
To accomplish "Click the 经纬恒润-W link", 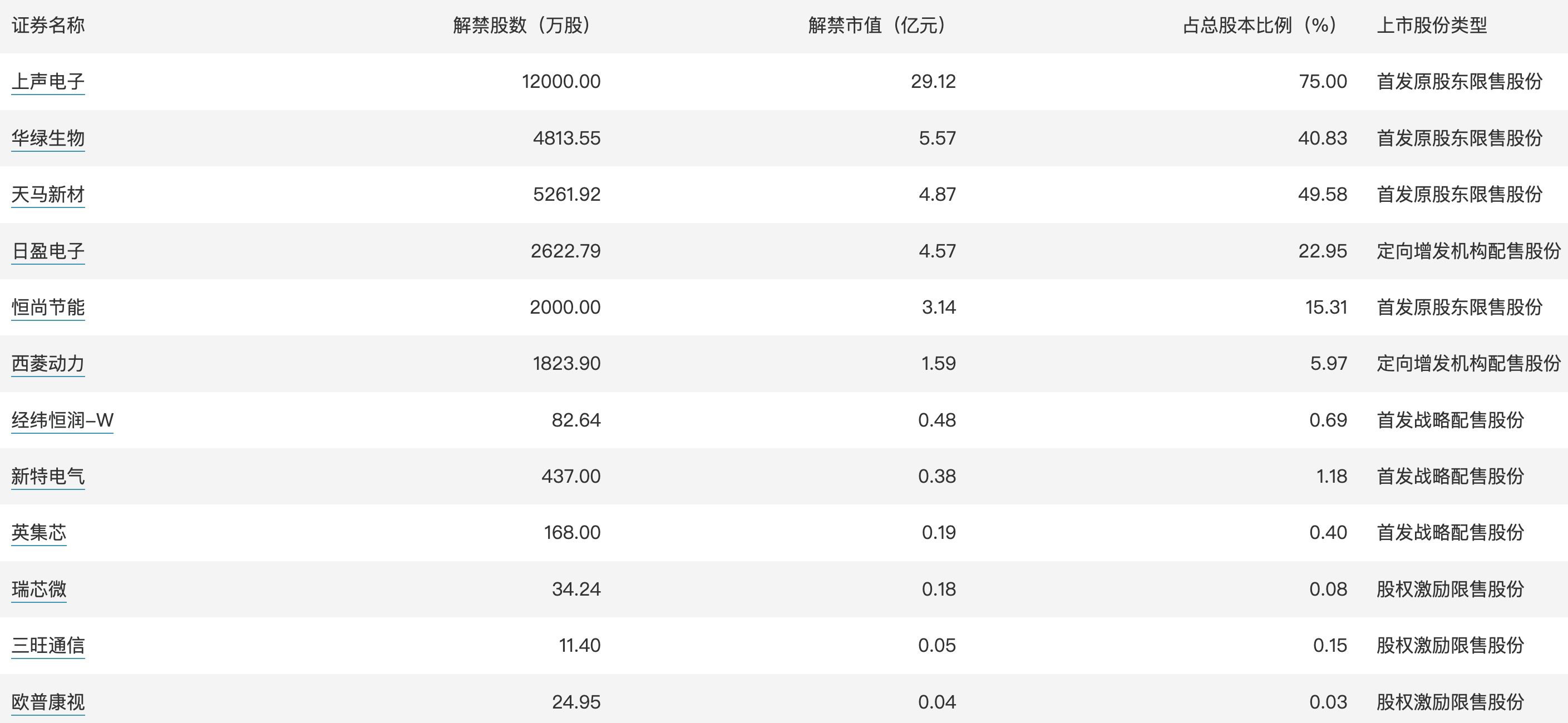I will [x=63, y=420].
